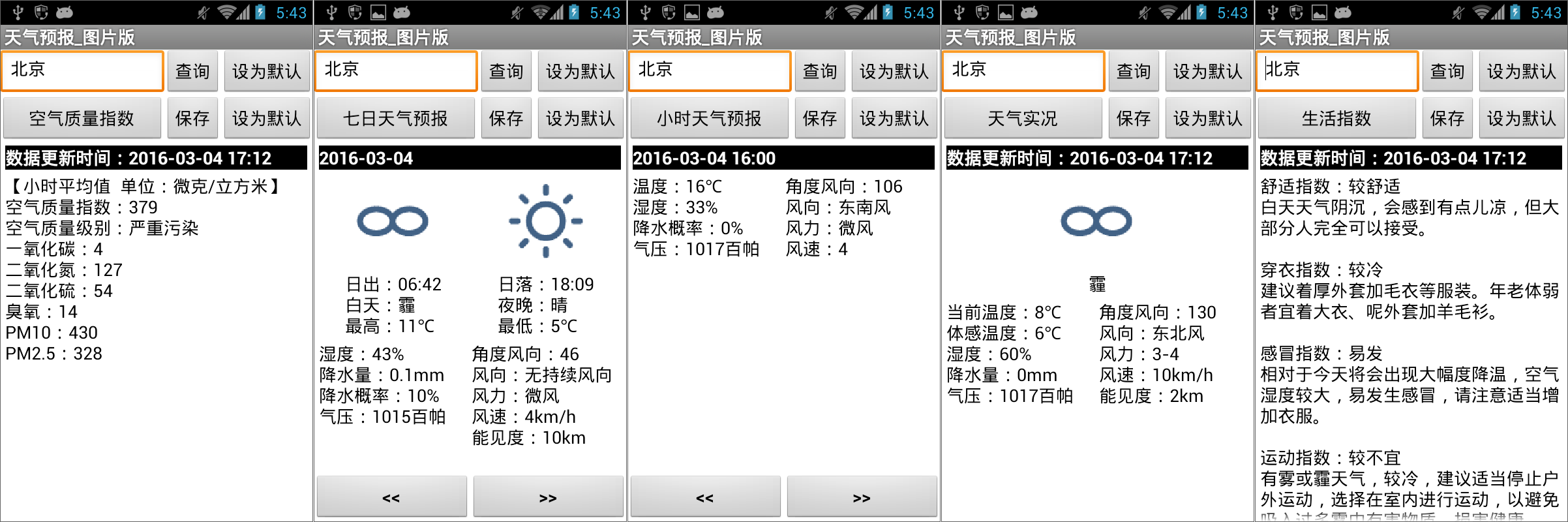Image resolution: width=1568 pixels, height=522 pixels.
Task: Tap 舒适指数：较舒适 heading
Action: (x=1331, y=187)
